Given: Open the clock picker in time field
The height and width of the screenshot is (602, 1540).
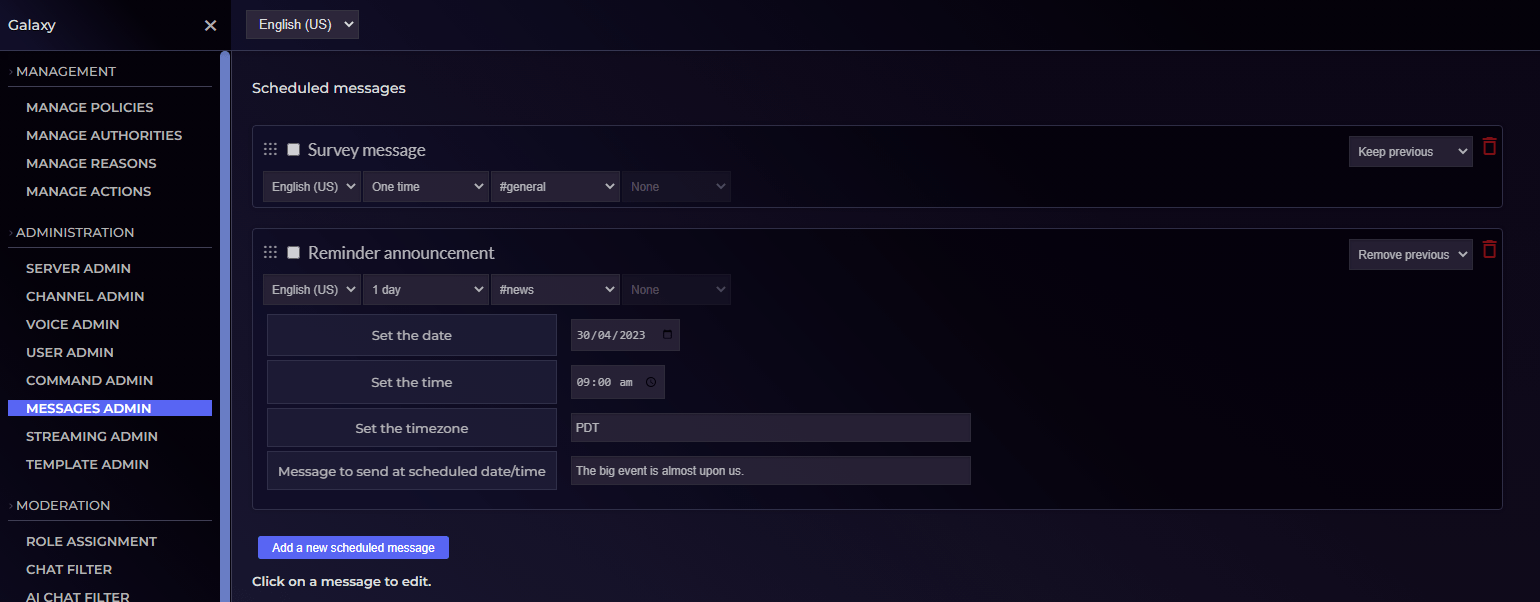Looking at the screenshot, I should [x=651, y=382].
